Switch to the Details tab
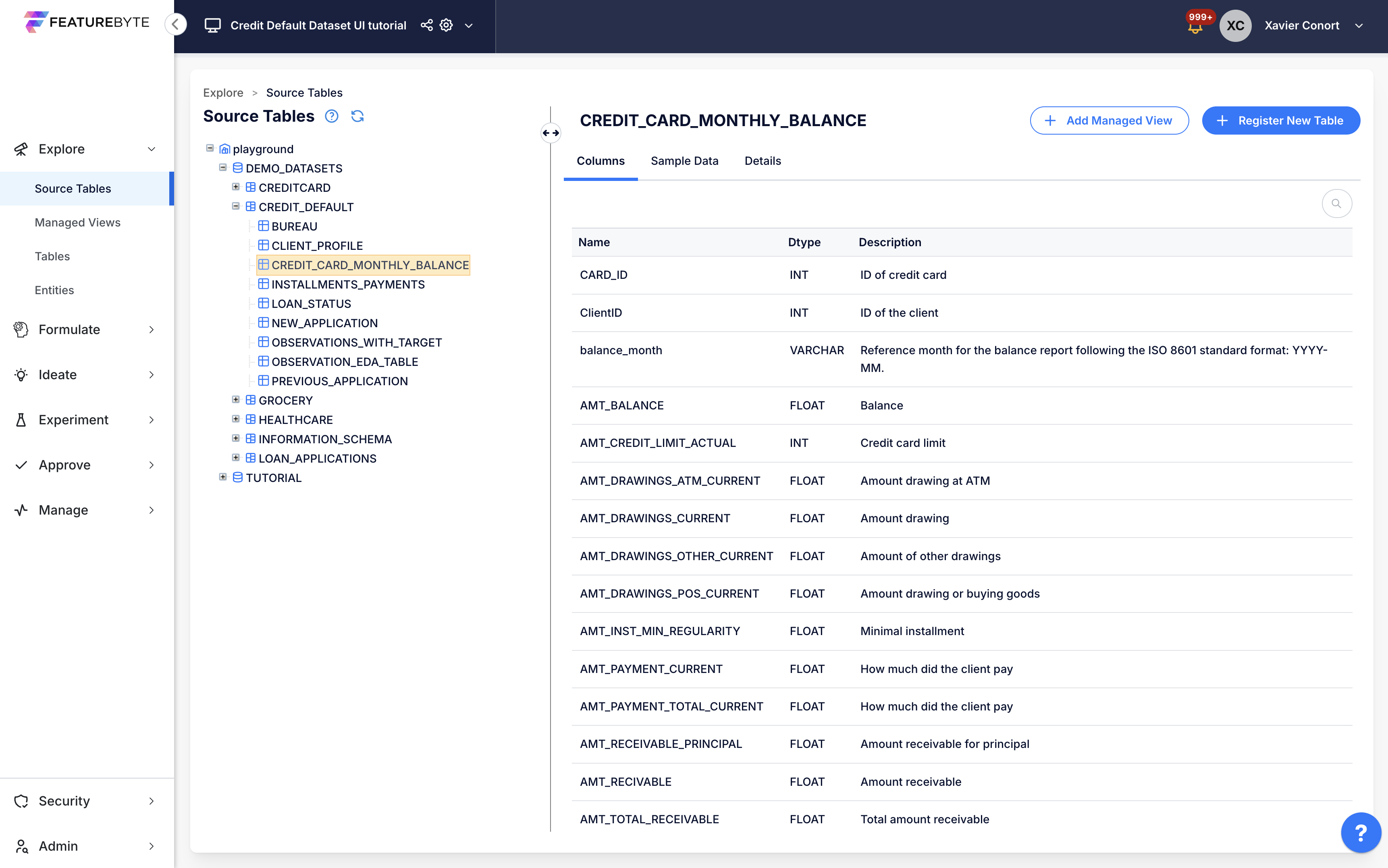The height and width of the screenshot is (868, 1388). [762, 161]
